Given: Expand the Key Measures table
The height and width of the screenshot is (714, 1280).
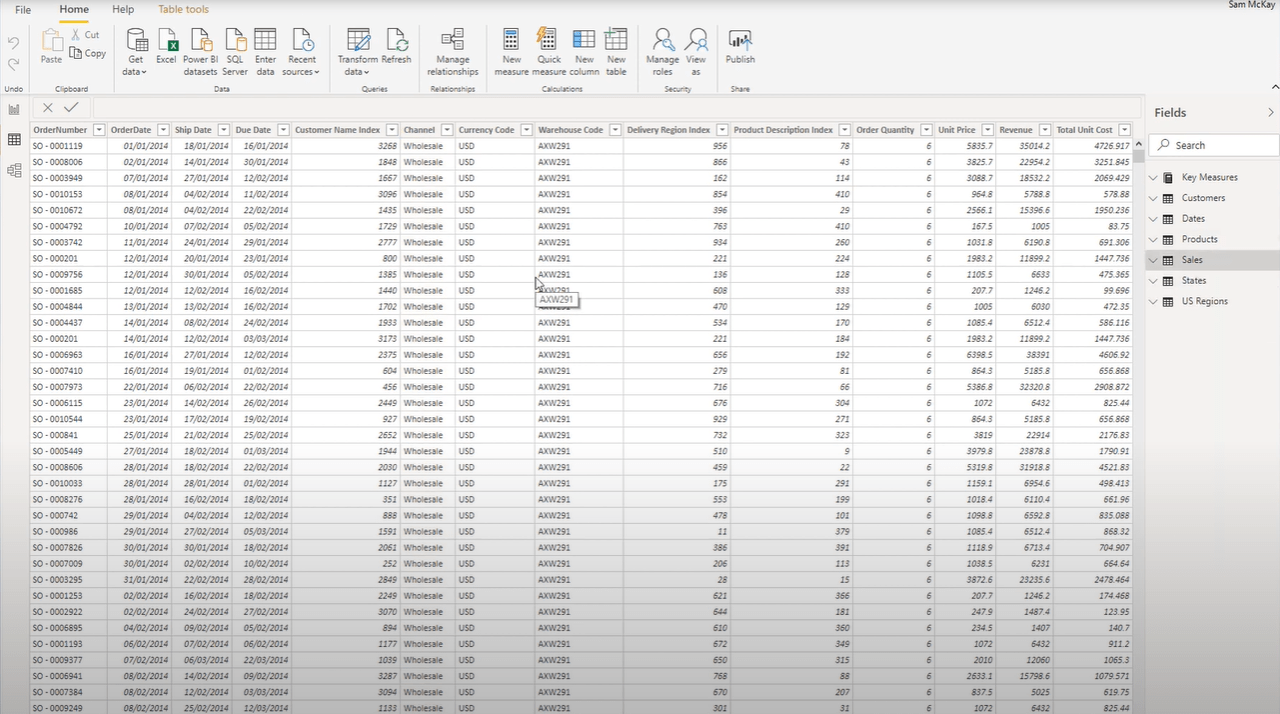Looking at the screenshot, I should pos(1153,178).
